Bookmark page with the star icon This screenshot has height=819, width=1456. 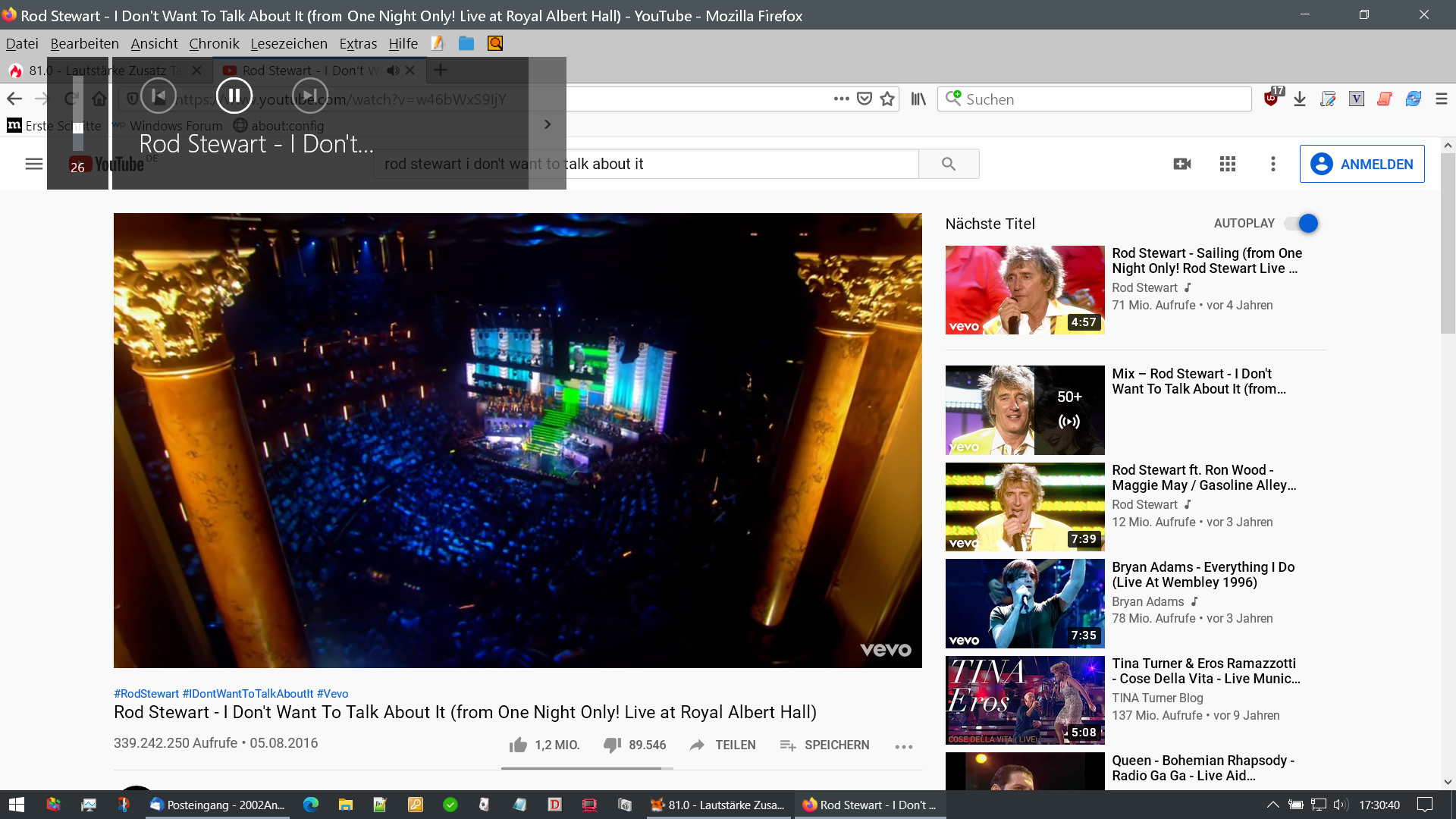tap(887, 99)
